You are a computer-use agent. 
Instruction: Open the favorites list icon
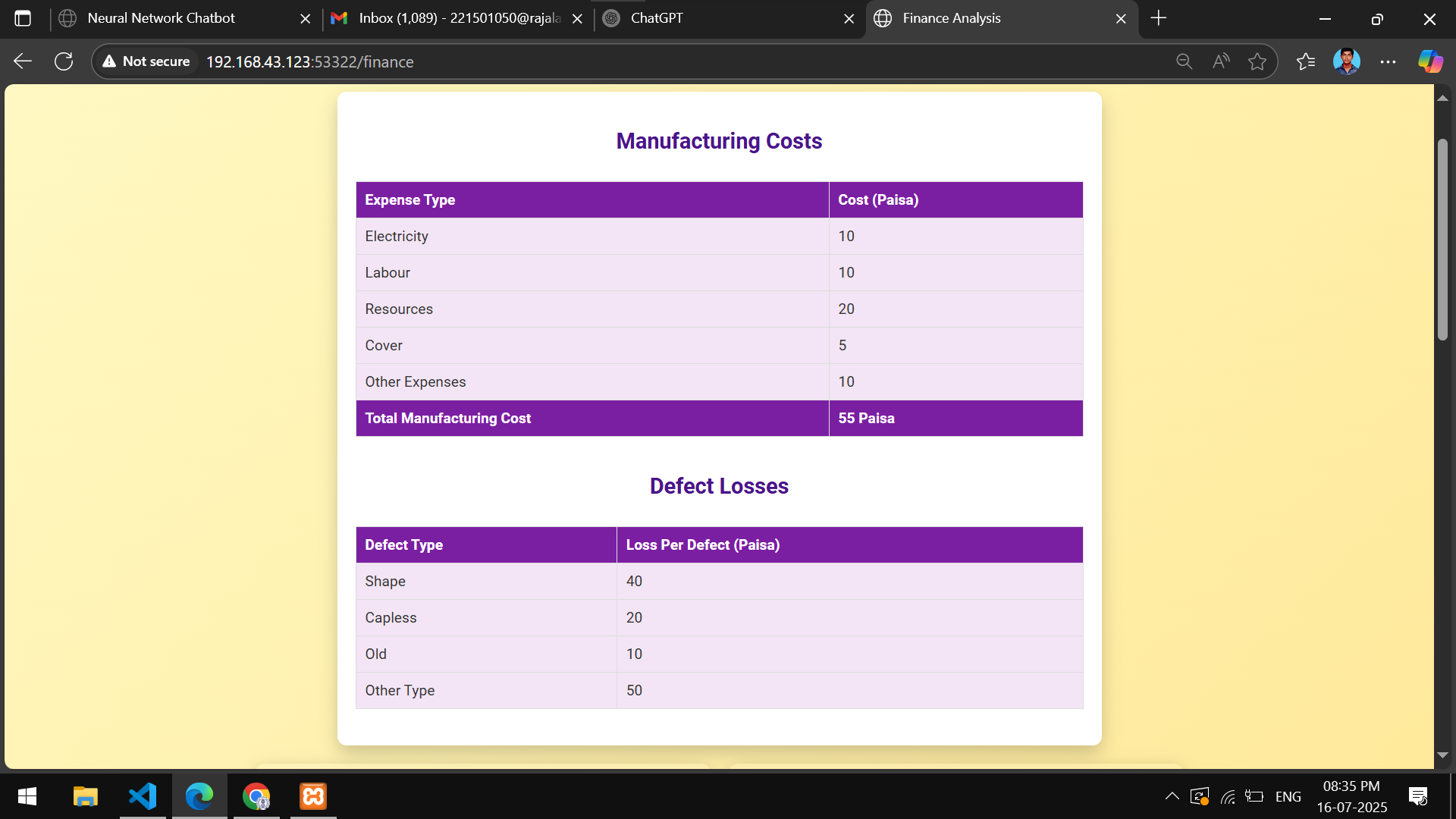[x=1306, y=61]
